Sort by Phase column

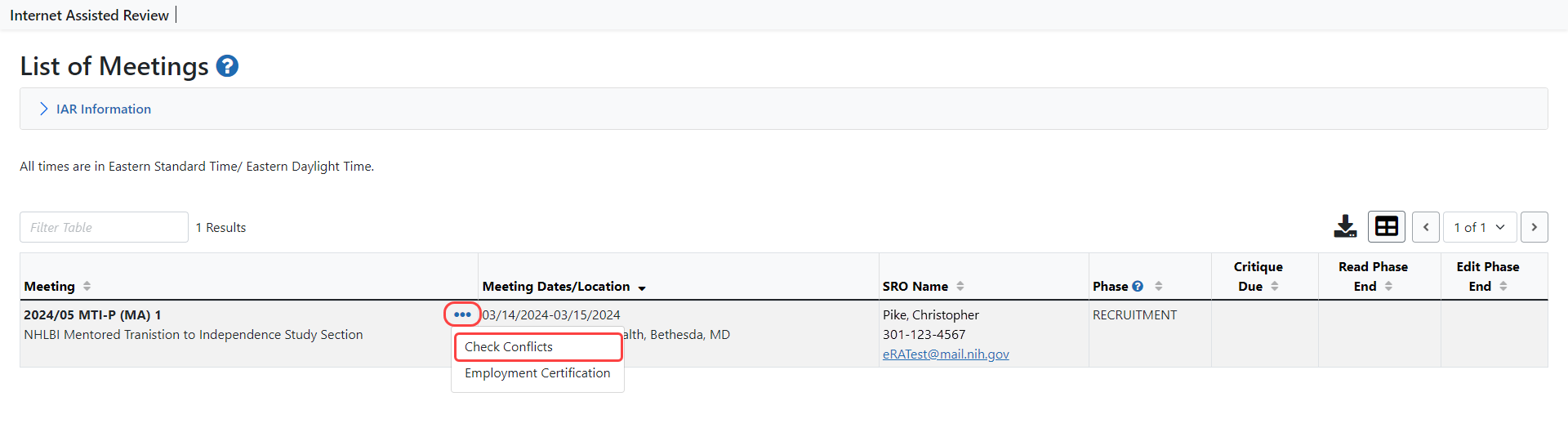pyautogui.click(x=1158, y=286)
